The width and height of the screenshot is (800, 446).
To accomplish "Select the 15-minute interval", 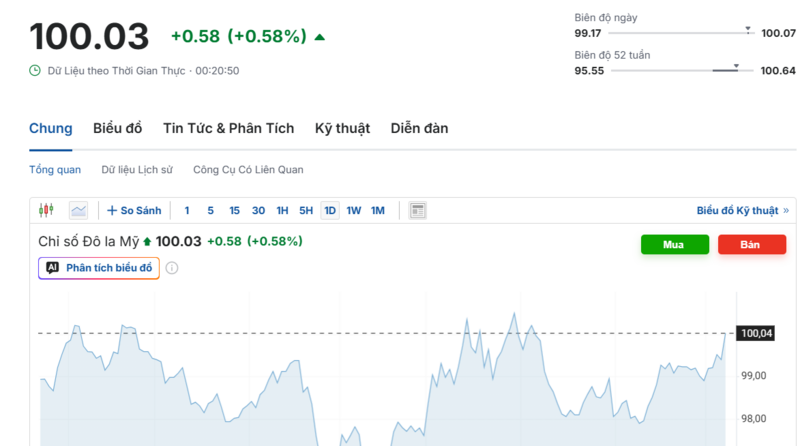I will (234, 210).
